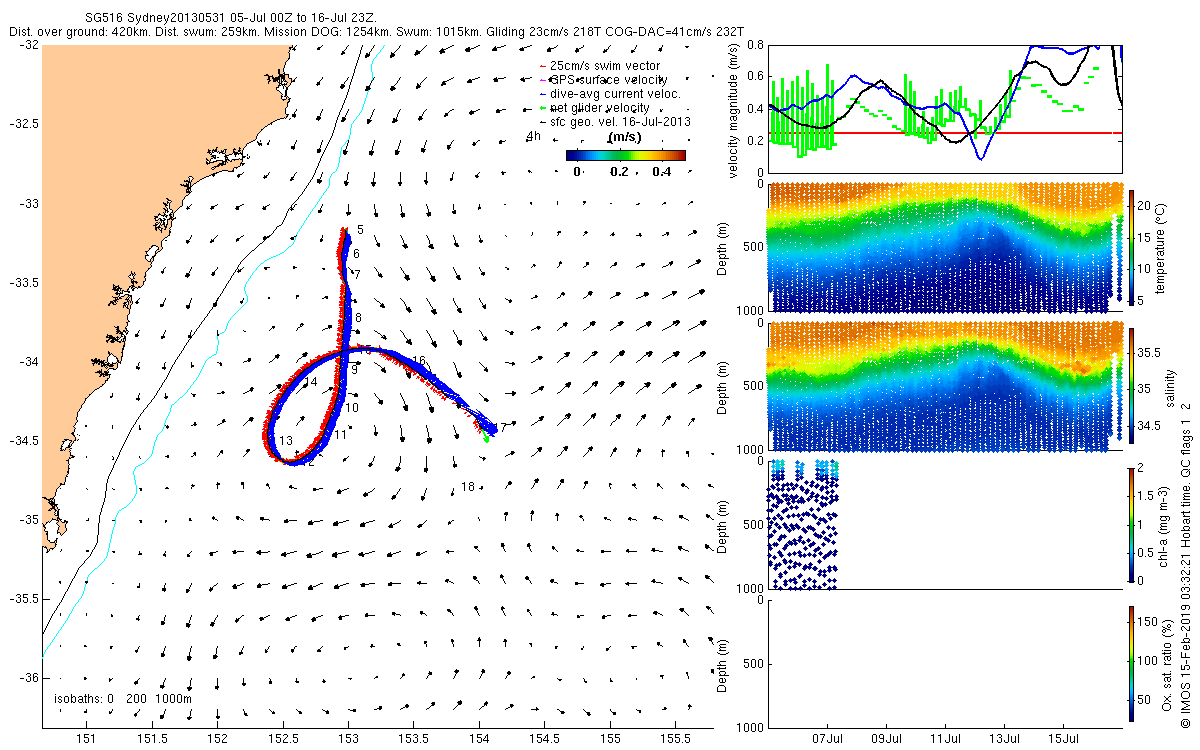Viewport: 1200px width, 750px height.
Task: Click the chl-a (mg m-3) colorbar
Action: [x=1132, y=523]
